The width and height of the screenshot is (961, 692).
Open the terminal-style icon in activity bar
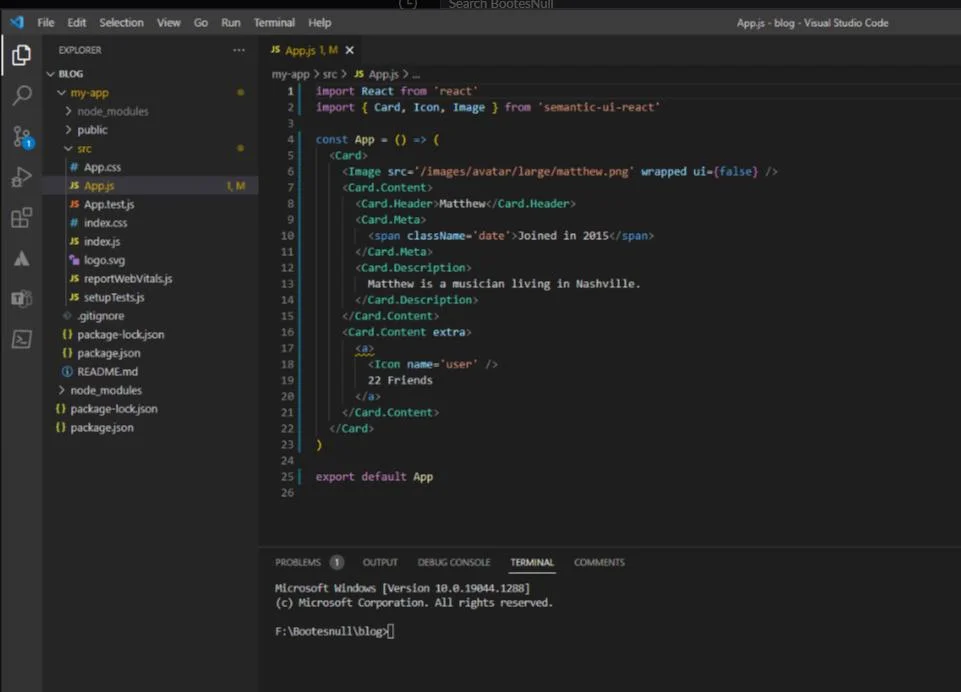coord(21,339)
